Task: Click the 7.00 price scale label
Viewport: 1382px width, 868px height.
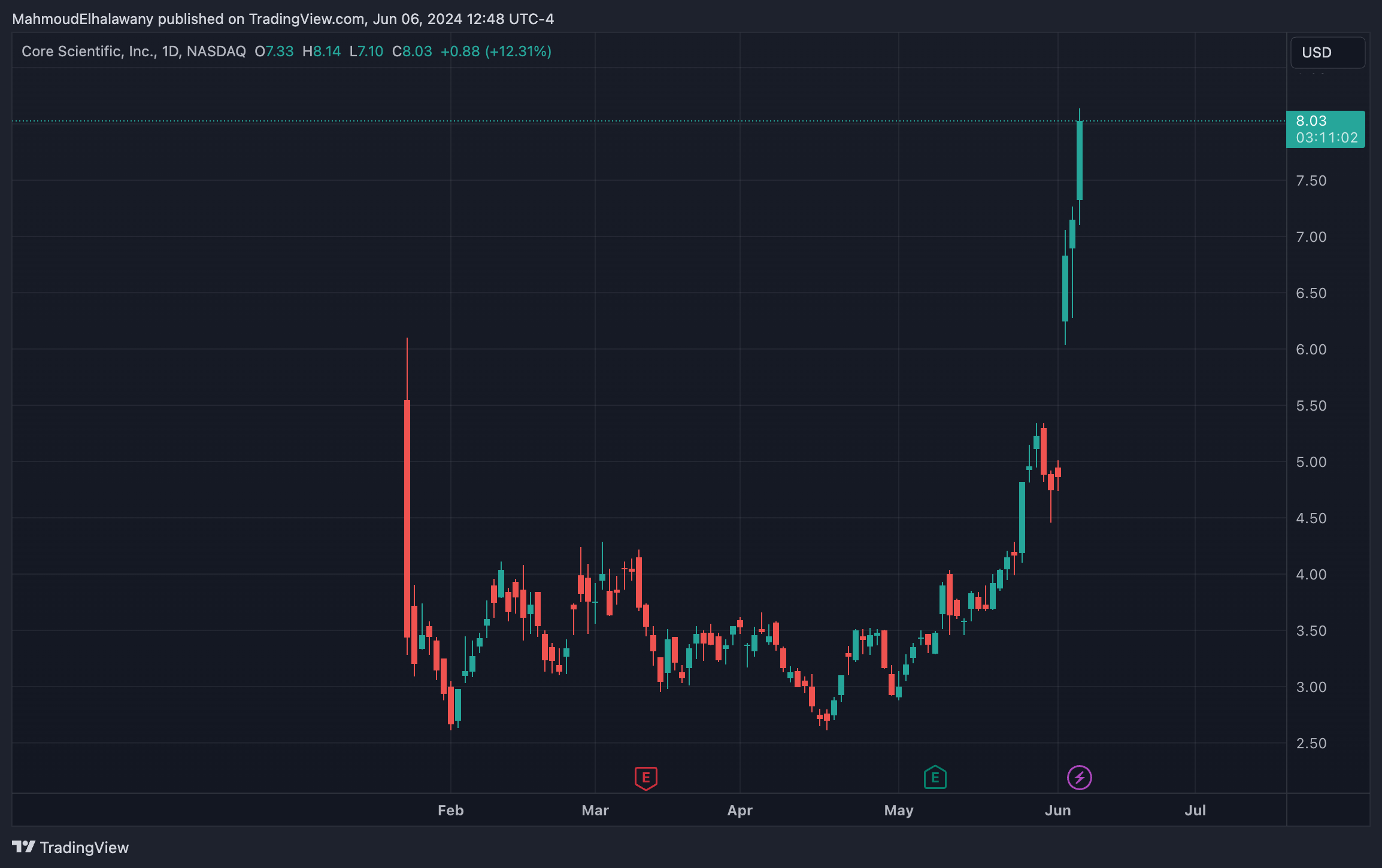Action: pos(1311,237)
